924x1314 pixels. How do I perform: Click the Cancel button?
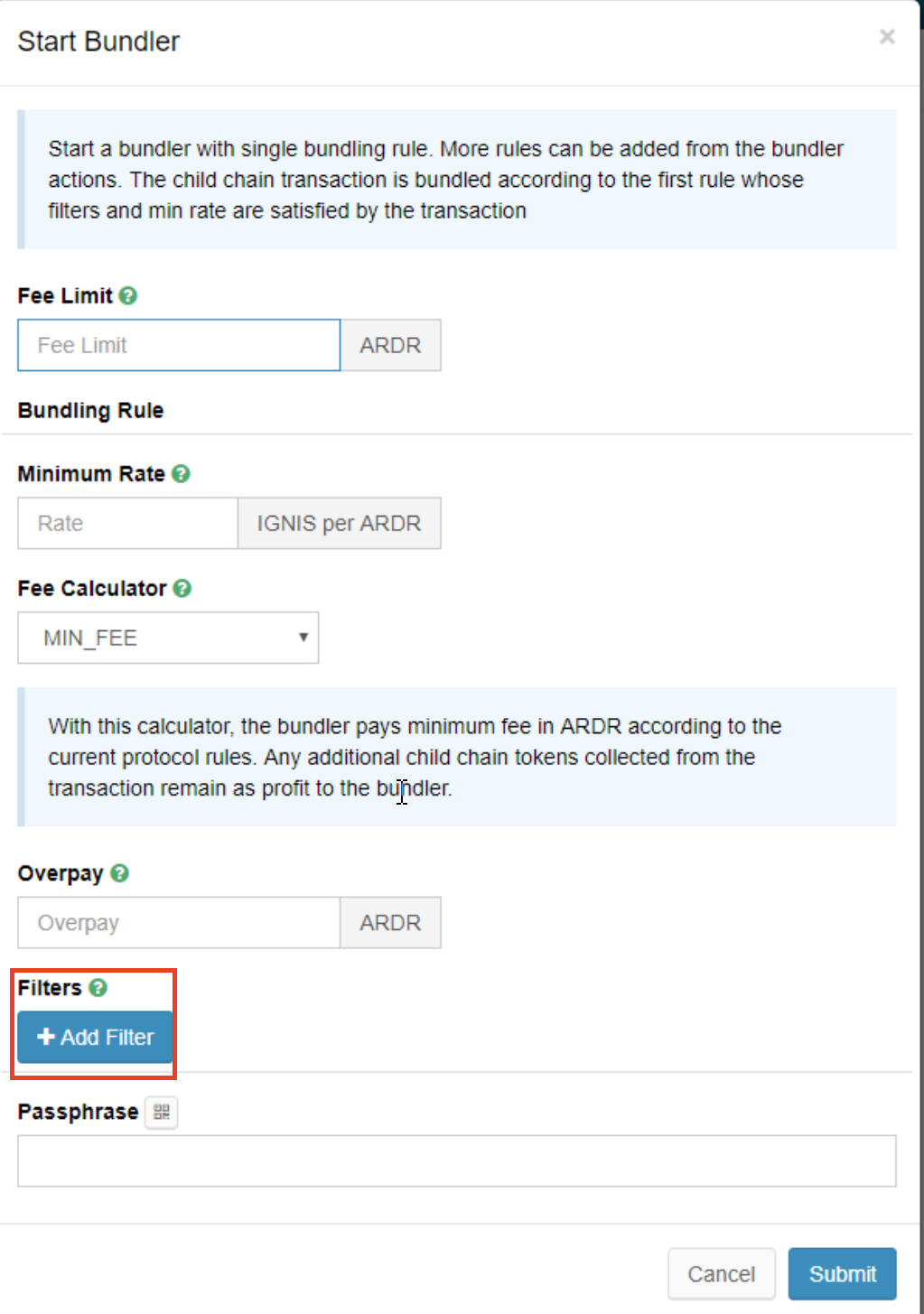[721, 1273]
